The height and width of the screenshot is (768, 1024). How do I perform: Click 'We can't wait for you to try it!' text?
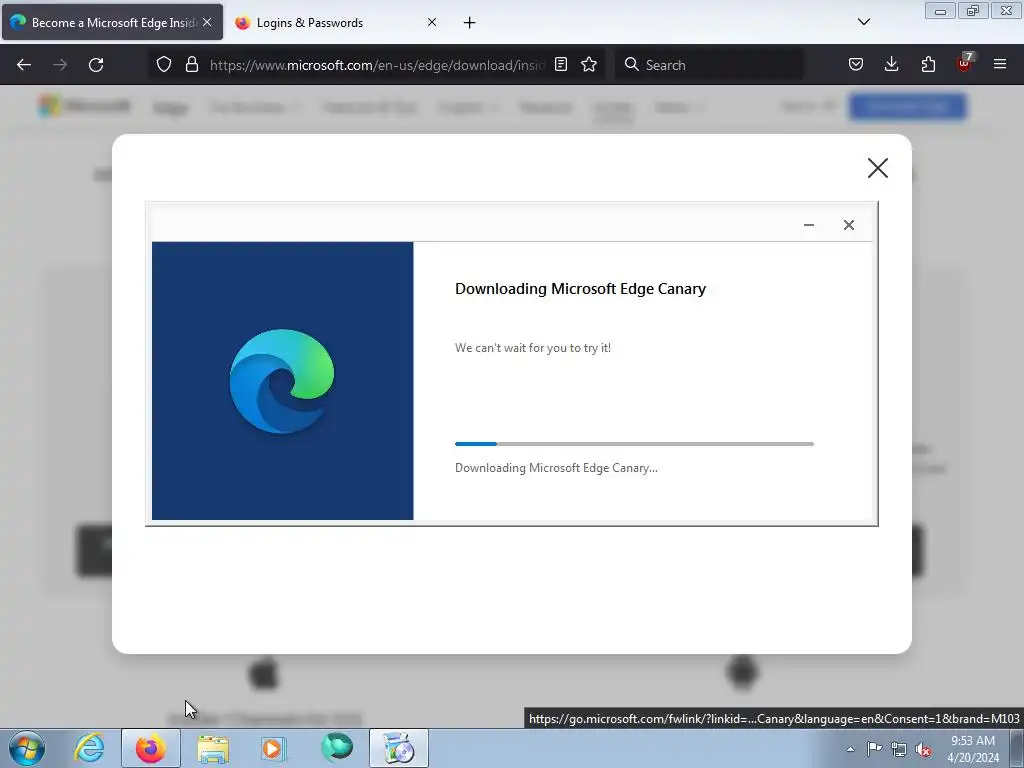[533, 348]
